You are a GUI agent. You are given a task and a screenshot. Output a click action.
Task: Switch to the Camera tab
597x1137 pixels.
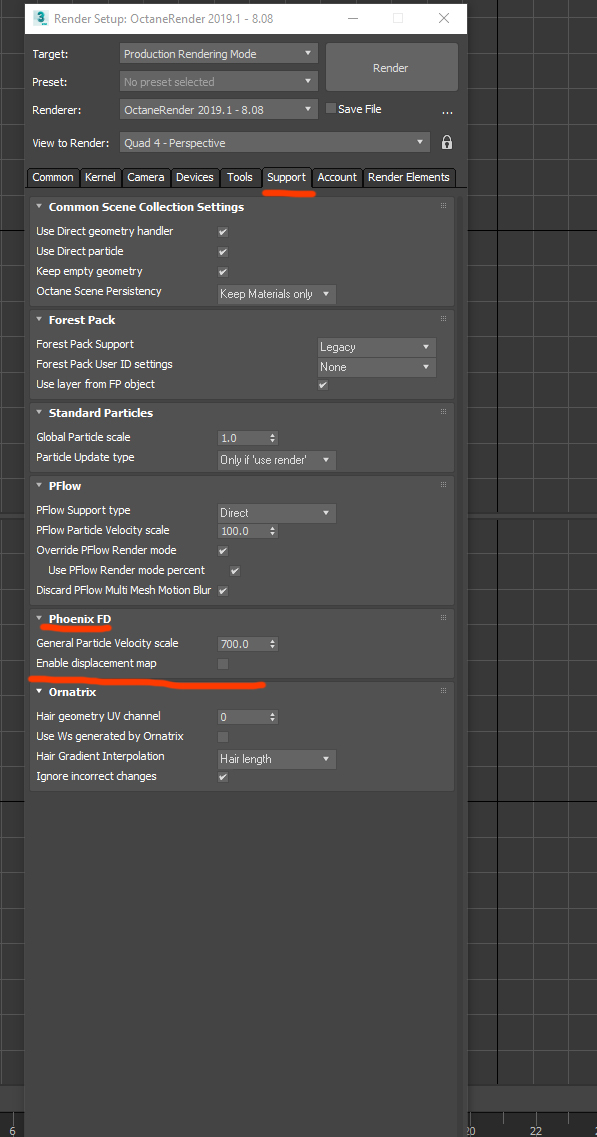(x=146, y=178)
